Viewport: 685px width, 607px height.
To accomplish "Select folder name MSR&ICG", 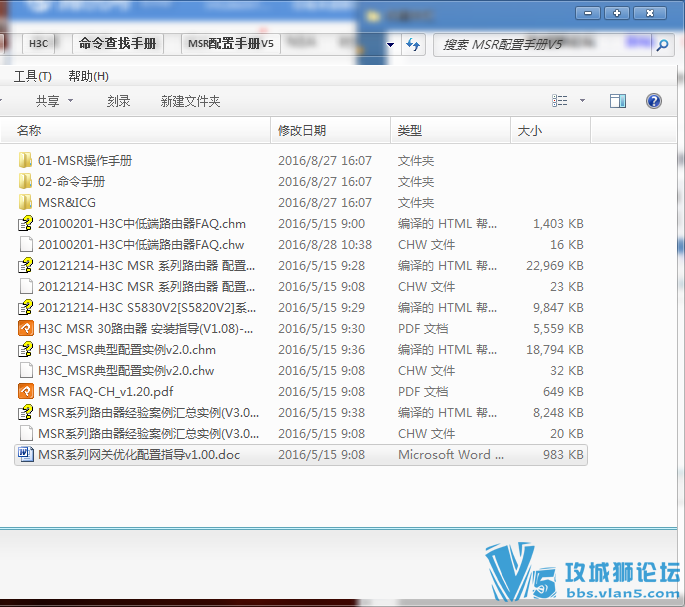I will point(67,202).
